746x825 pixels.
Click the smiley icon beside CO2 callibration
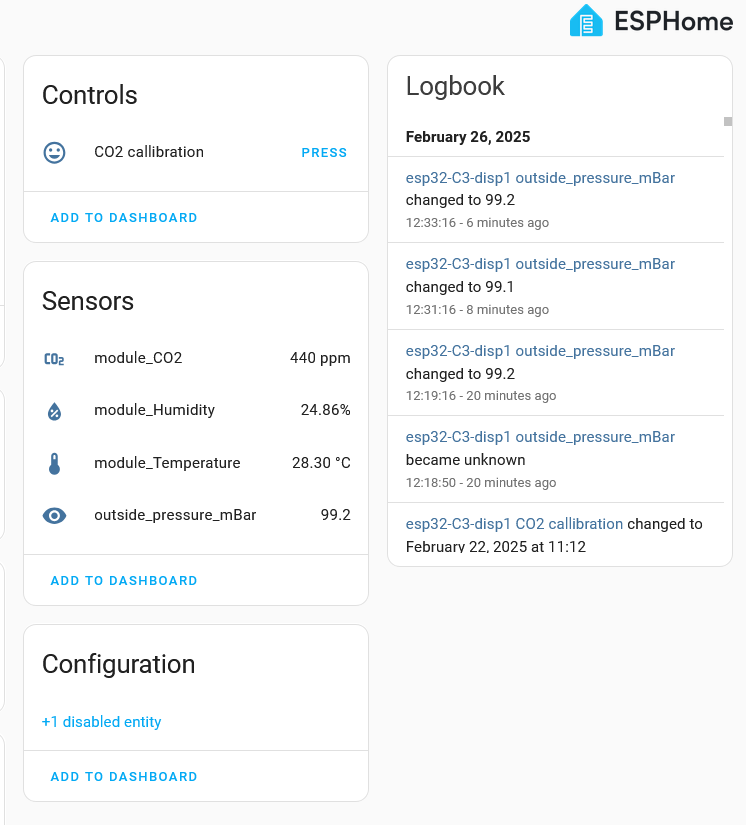[x=54, y=153]
